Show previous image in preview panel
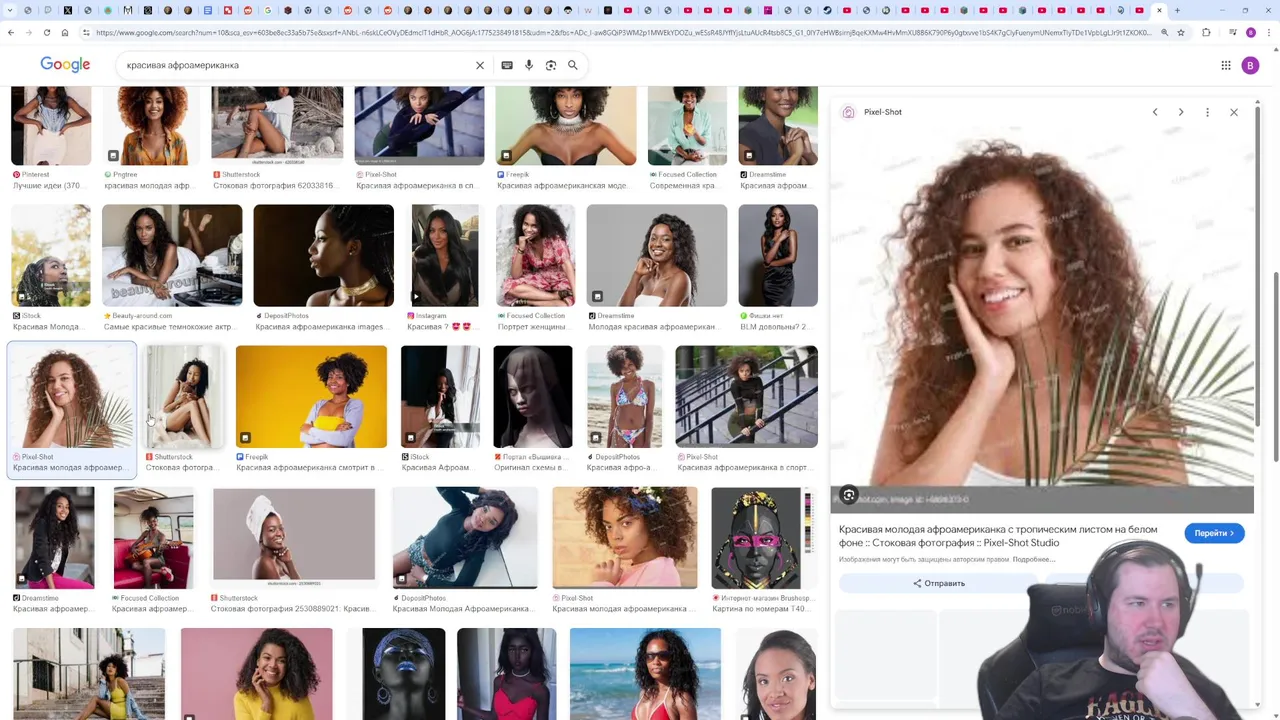Screen dimensions: 1280x720 1155,112
